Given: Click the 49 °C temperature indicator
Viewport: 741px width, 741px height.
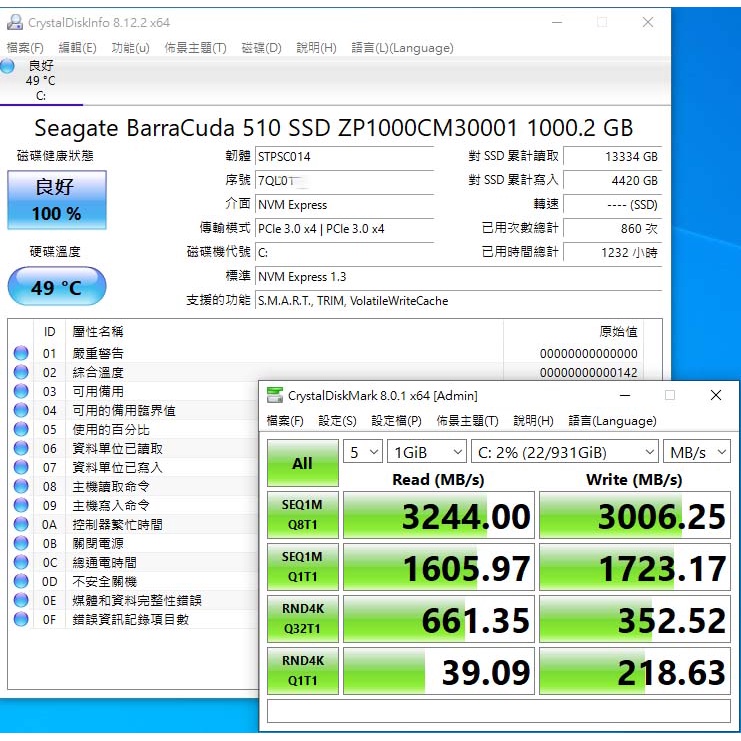Looking at the screenshot, I should [x=56, y=288].
